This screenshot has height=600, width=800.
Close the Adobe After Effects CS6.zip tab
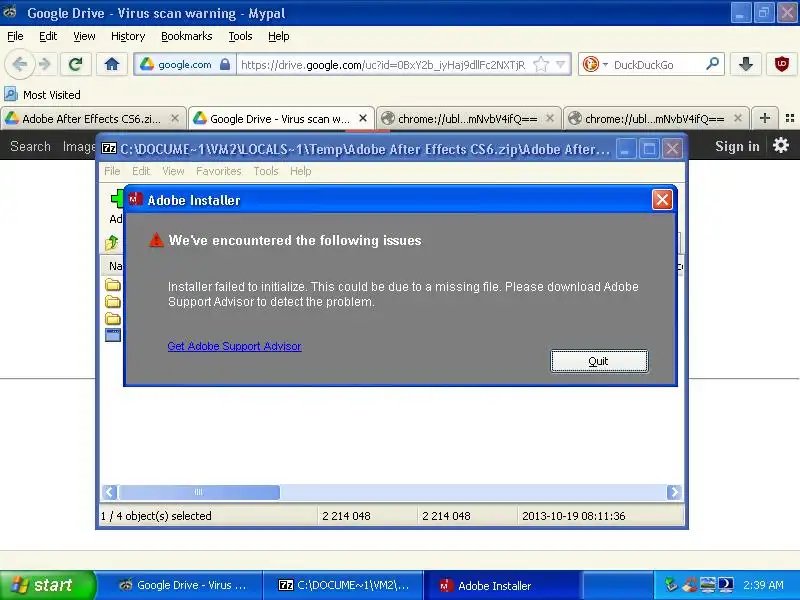point(175,118)
